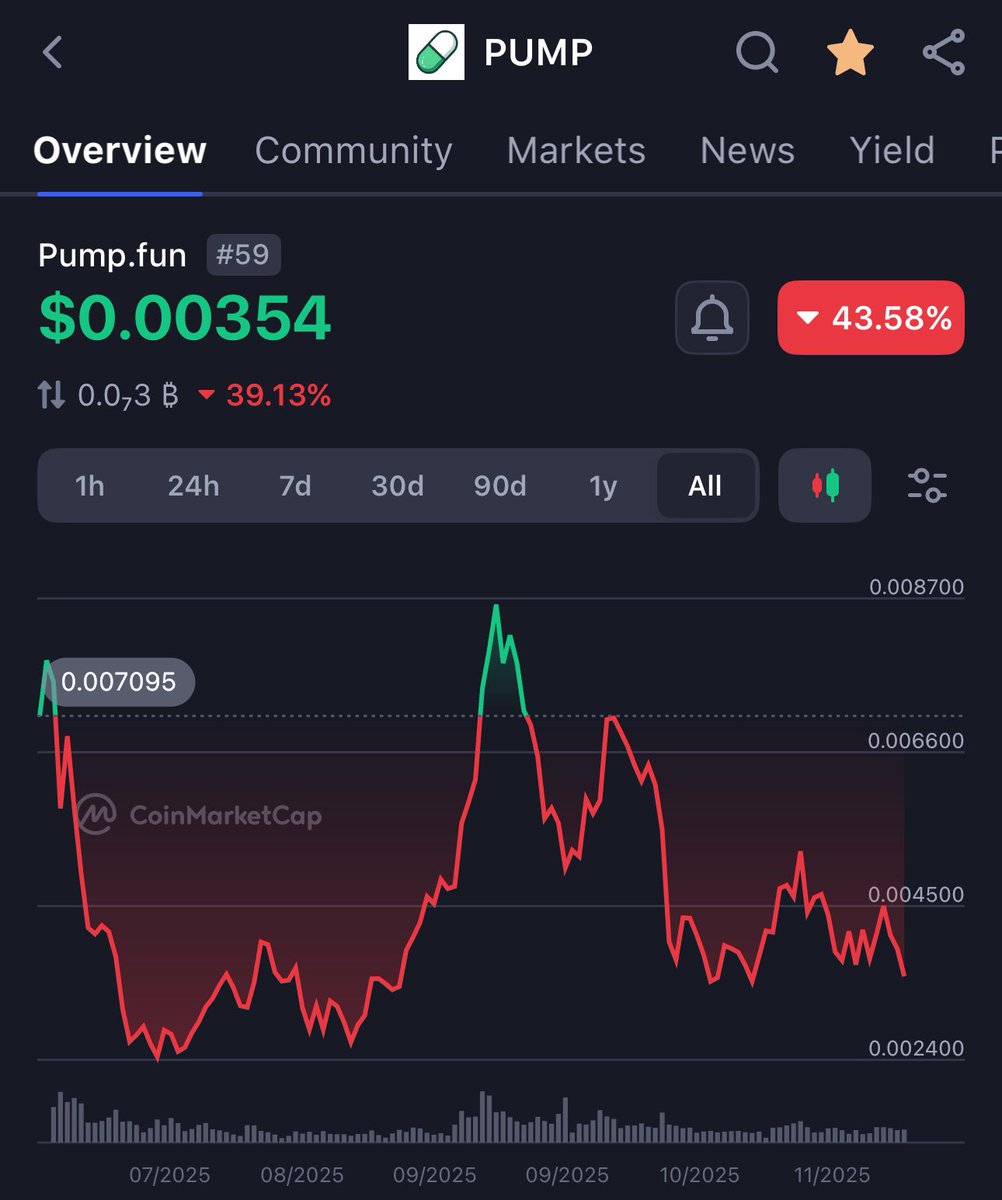This screenshot has width=1002, height=1200.
Task: Tap the share icon
Action: click(x=943, y=52)
